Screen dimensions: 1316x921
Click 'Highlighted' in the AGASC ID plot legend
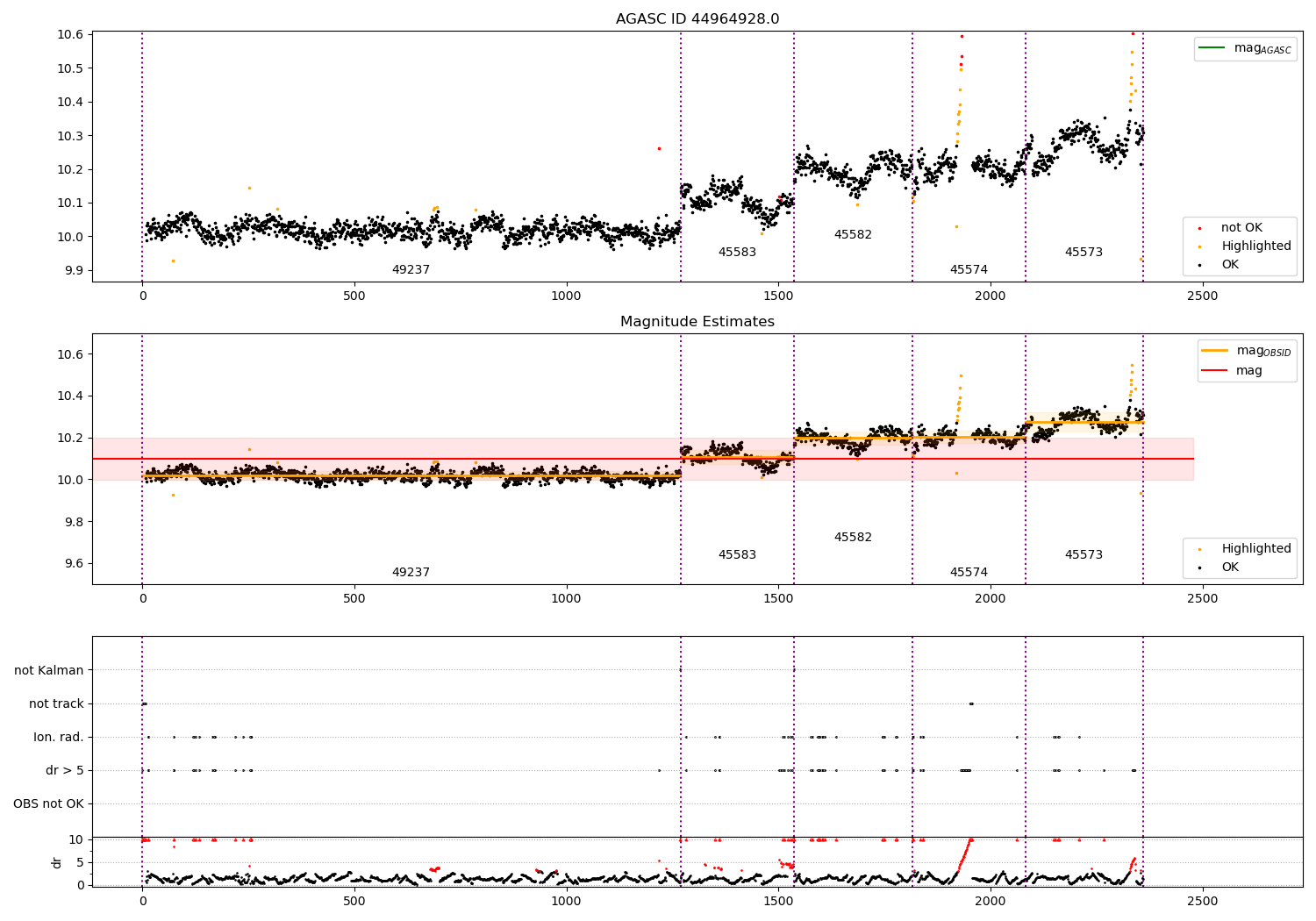point(1246,246)
